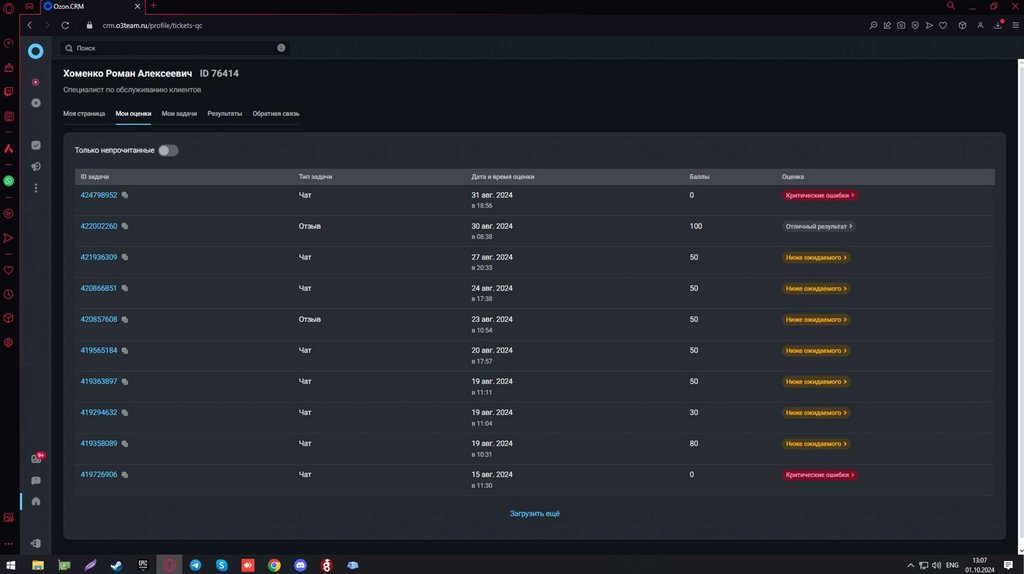1024x574 pixels.
Task: Open Opera downloads icon in toolbar
Action: tap(998, 25)
